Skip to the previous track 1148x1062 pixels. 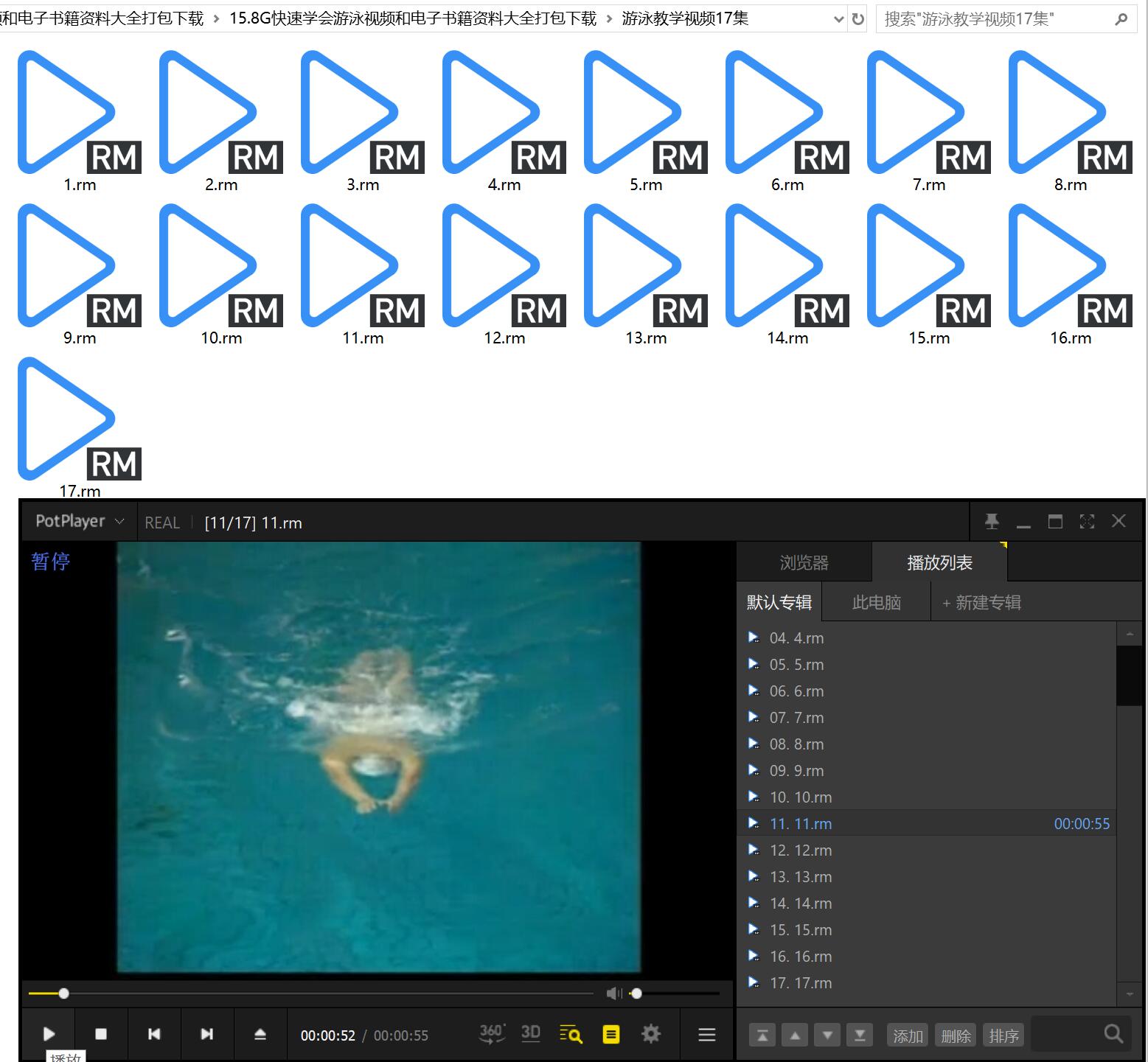tap(154, 1034)
